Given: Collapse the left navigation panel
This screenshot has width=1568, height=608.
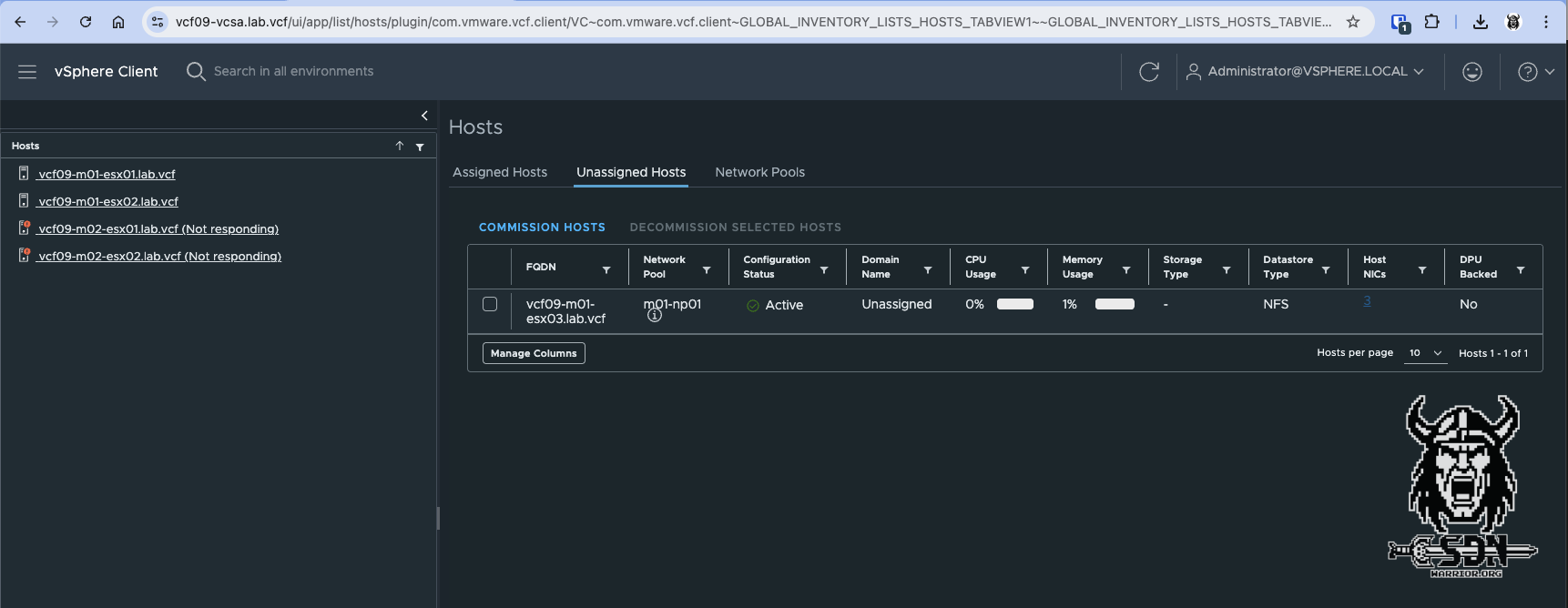Looking at the screenshot, I should click(424, 116).
